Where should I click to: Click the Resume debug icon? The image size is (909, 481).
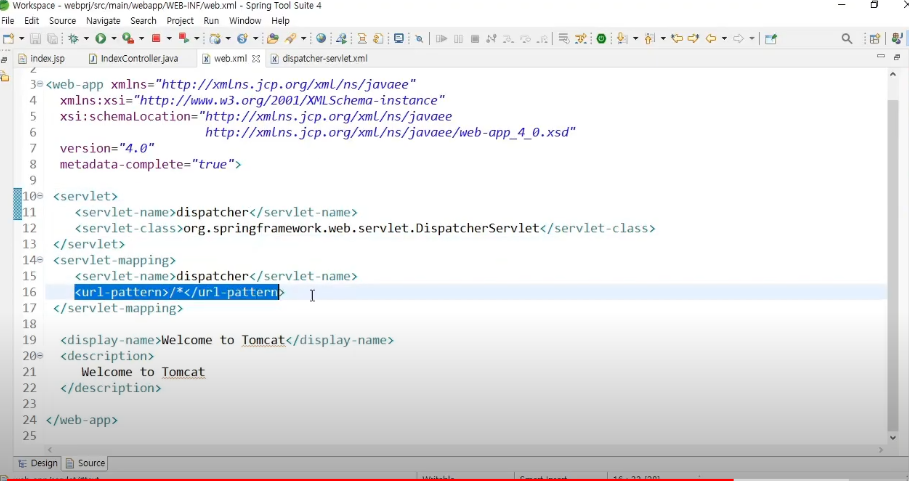tap(441, 39)
